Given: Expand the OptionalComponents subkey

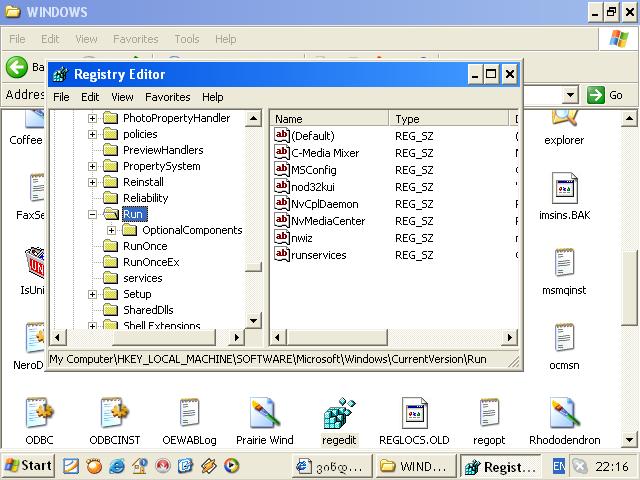Looking at the screenshot, I should (x=111, y=230).
